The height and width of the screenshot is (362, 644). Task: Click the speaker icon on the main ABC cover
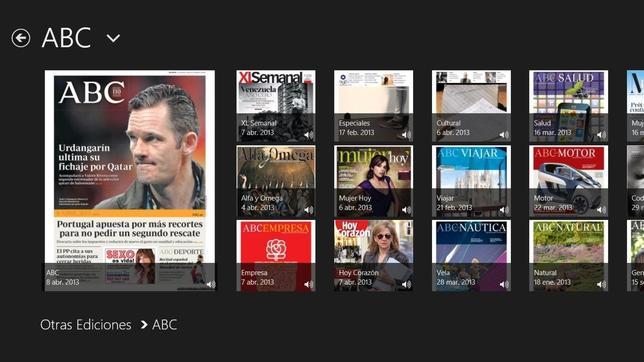coord(211,284)
